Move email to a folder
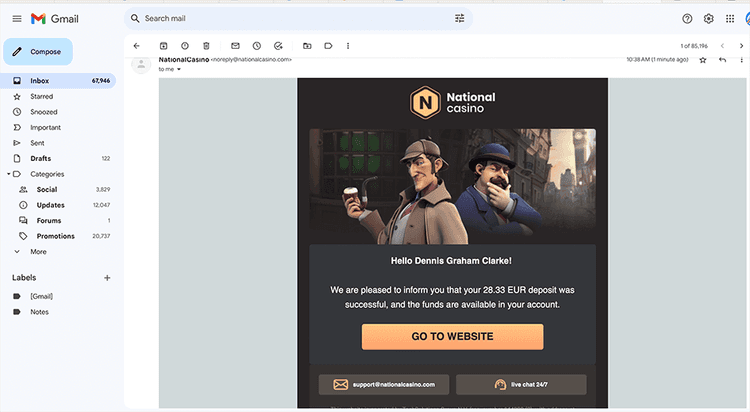The height and width of the screenshot is (412, 750). tap(307, 46)
